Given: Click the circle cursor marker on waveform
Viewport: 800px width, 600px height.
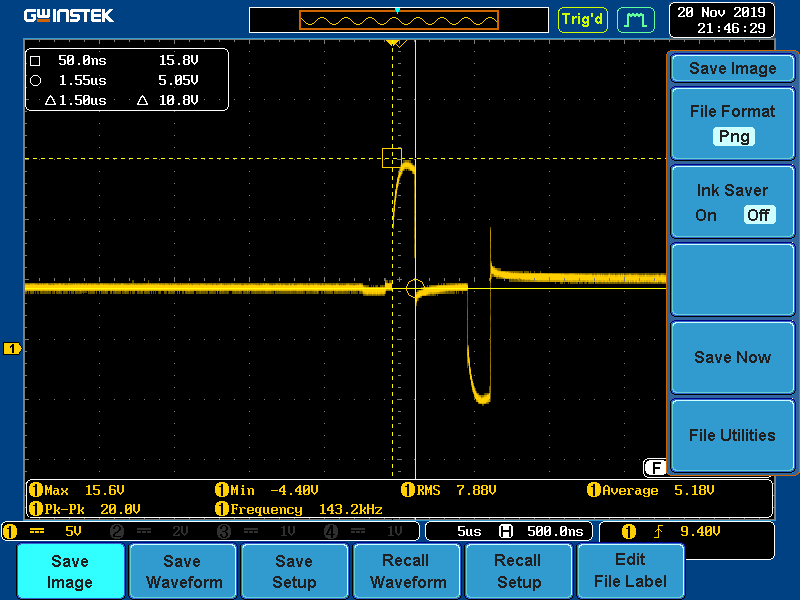Looking at the screenshot, I should pos(416,288).
